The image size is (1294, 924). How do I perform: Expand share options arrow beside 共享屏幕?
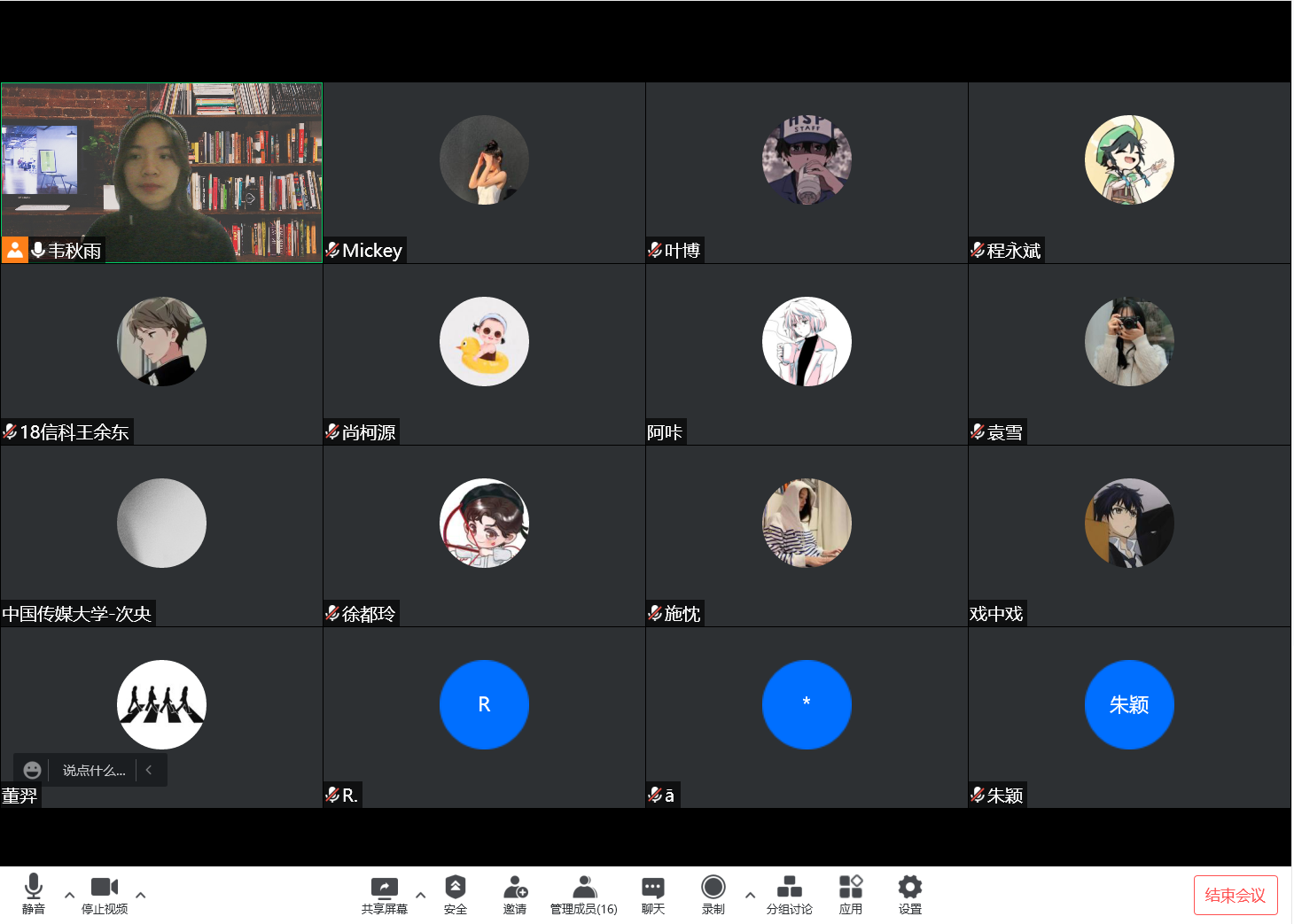(x=421, y=895)
